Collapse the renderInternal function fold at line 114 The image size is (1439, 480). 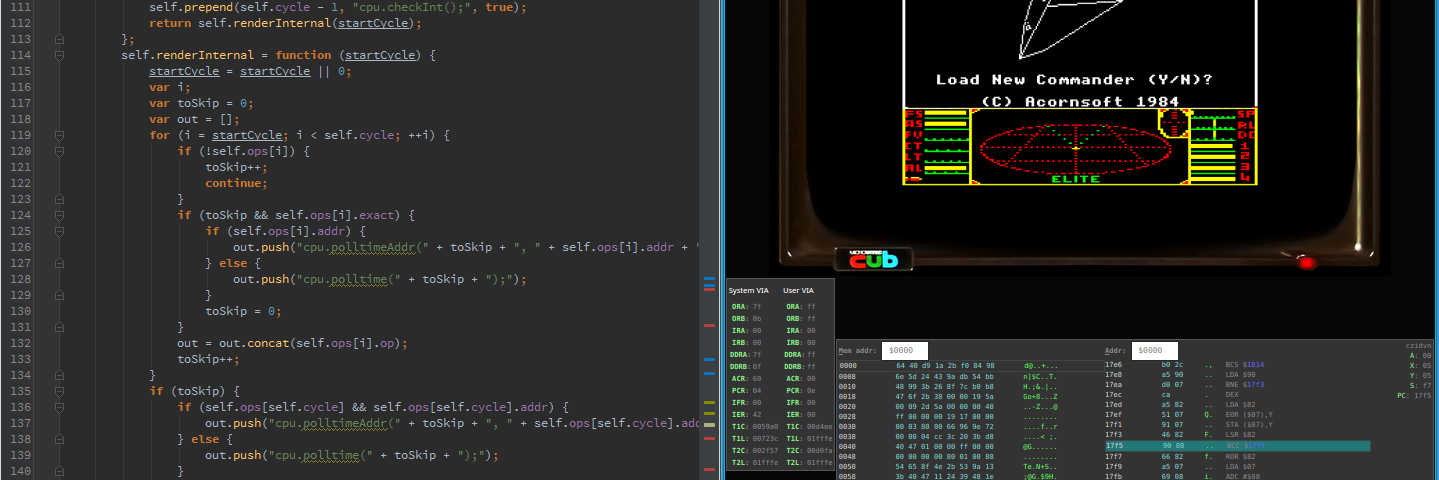59,55
